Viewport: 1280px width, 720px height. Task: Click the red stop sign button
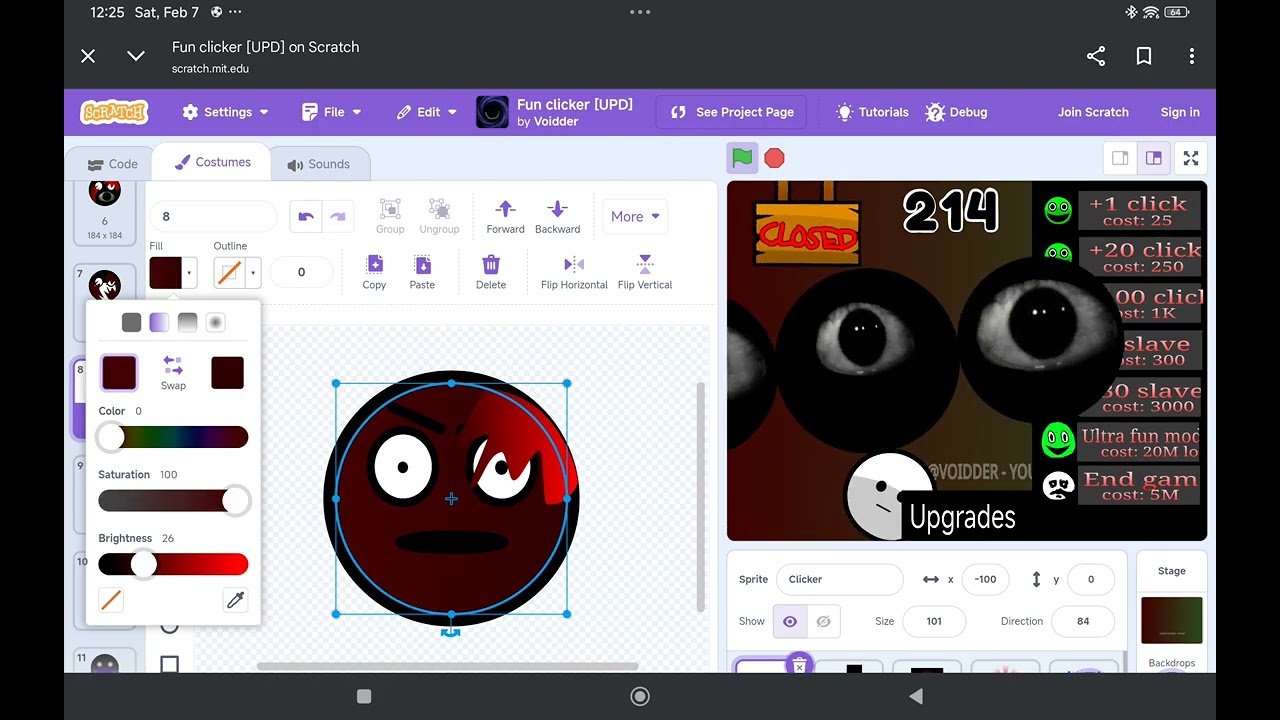click(774, 158)
